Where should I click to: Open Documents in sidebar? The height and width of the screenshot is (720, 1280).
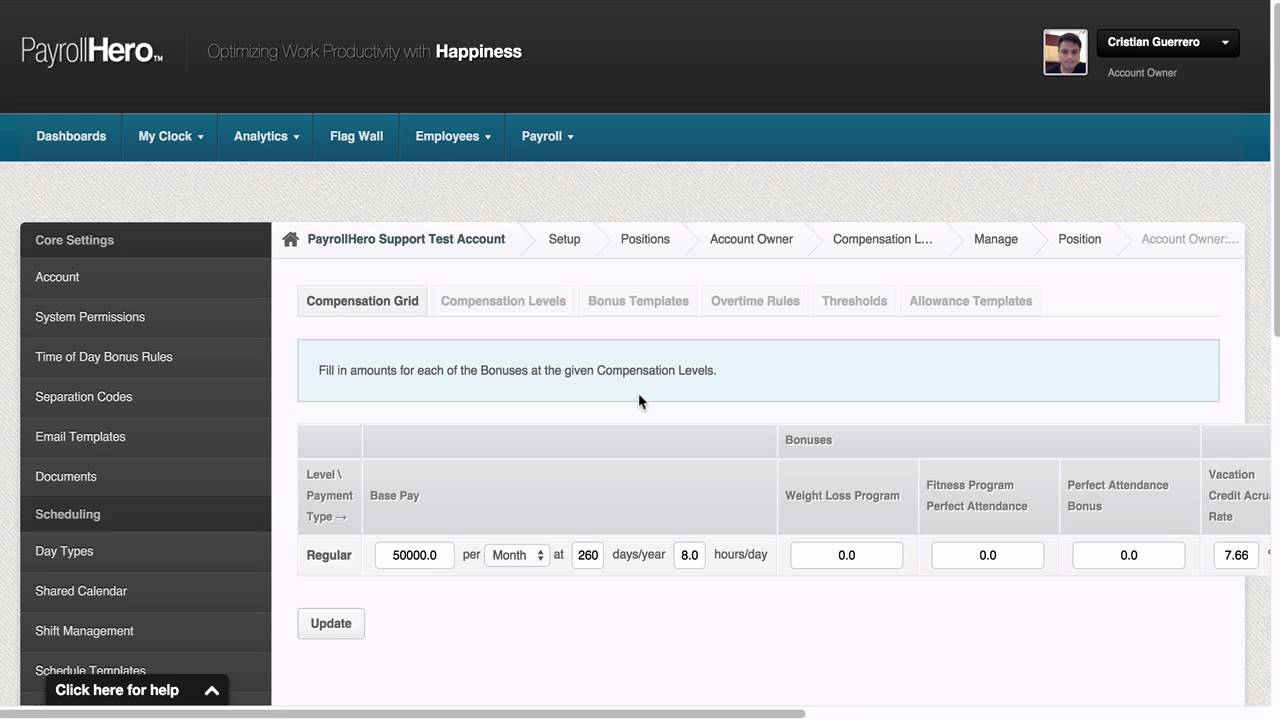pos(145,477)
